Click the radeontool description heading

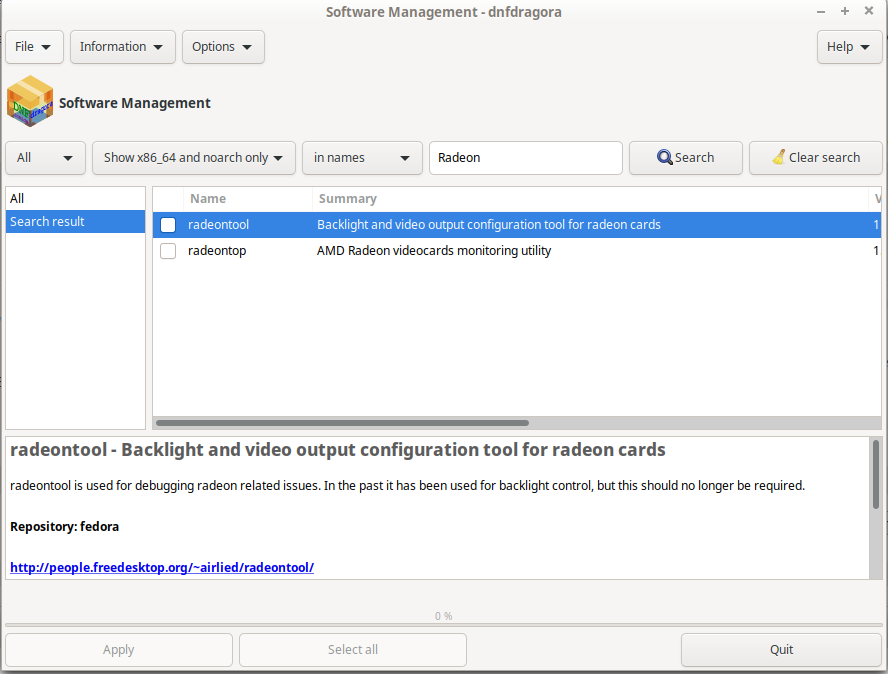338,450
